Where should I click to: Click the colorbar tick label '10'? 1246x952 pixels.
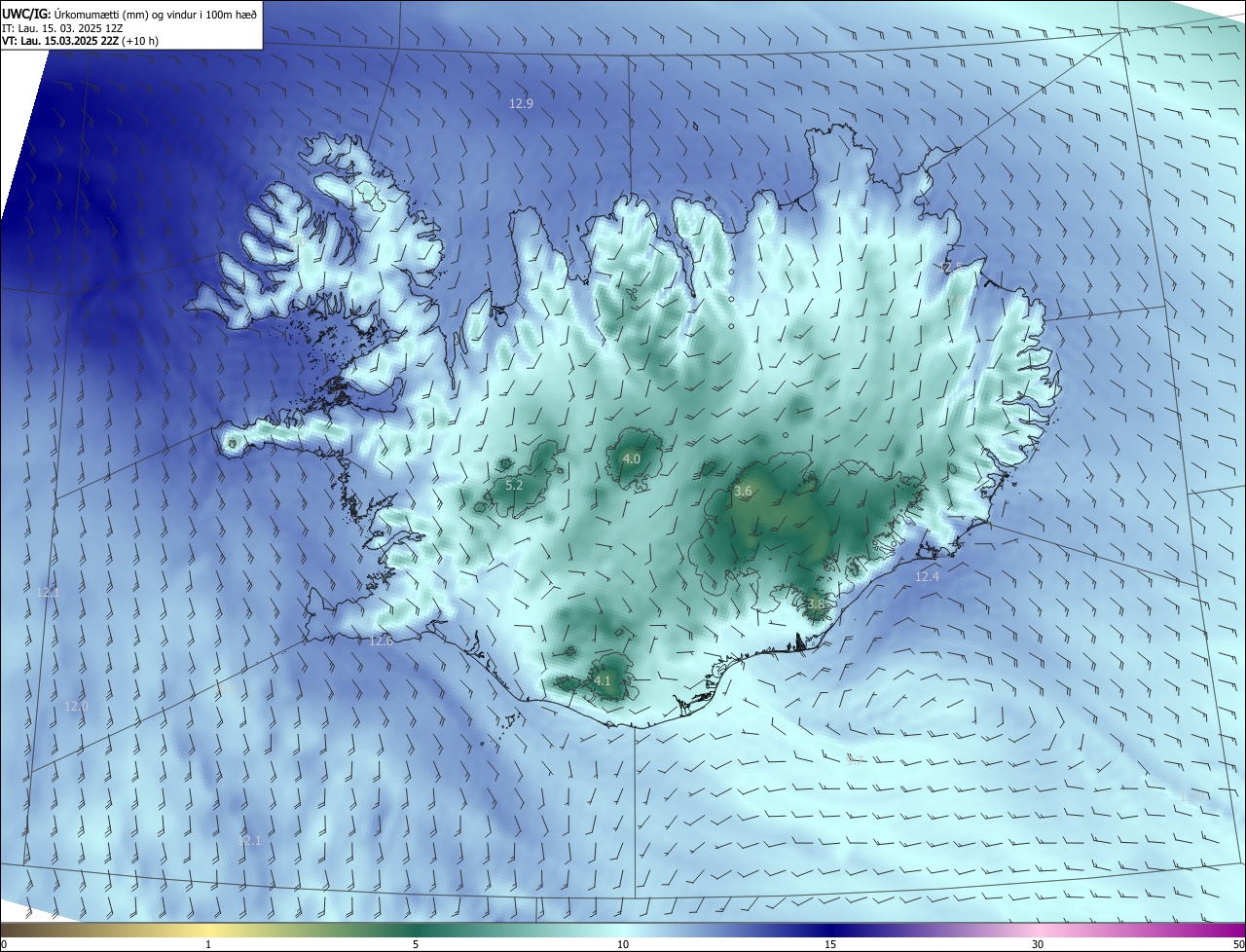point(623,945)
